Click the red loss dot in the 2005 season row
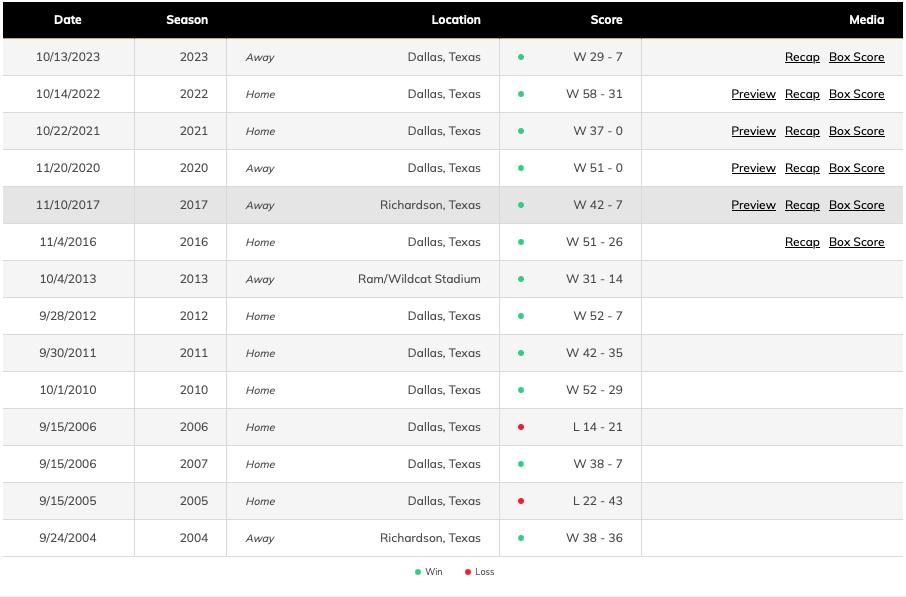 (x=521, y=501)
